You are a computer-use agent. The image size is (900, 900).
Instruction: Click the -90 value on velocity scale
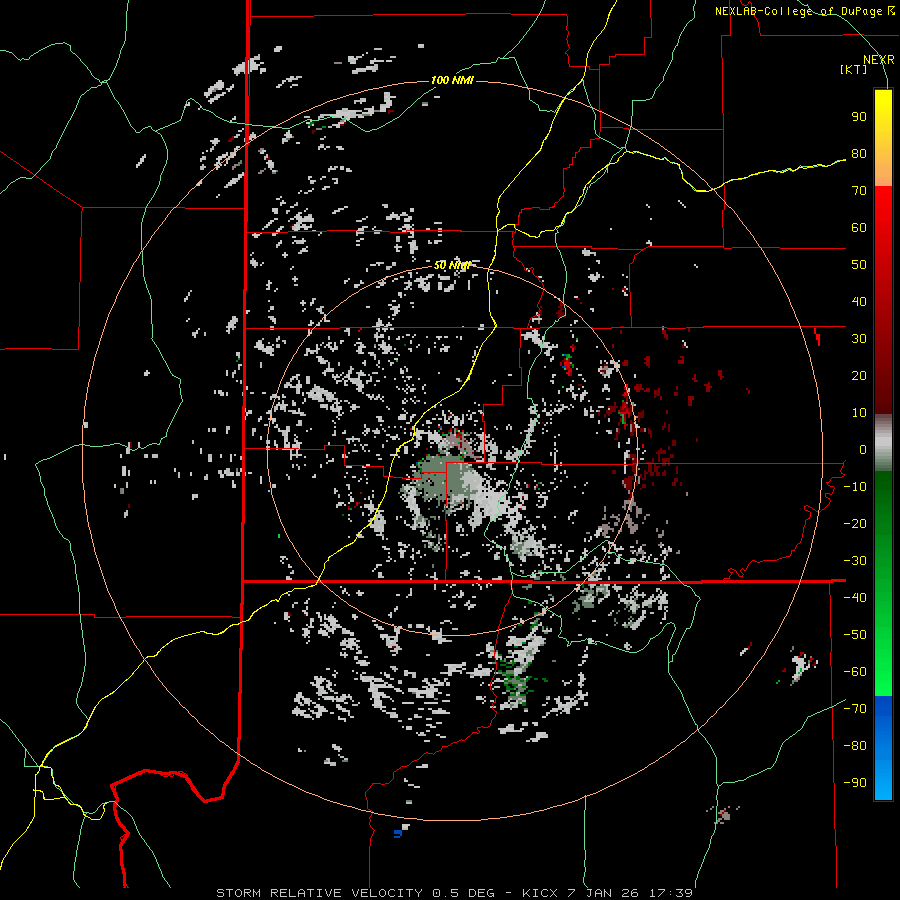855,783
